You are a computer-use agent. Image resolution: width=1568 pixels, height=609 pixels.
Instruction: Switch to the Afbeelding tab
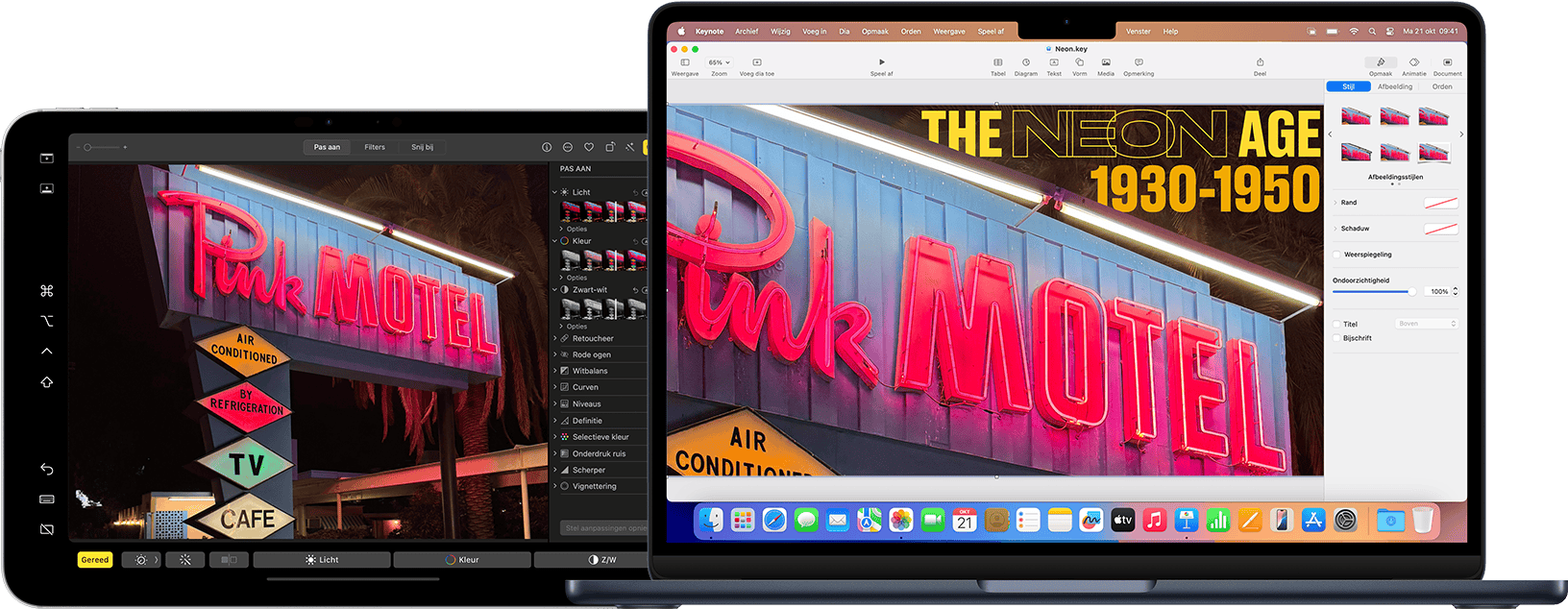pyautogui.click(x=1395, y=86)
